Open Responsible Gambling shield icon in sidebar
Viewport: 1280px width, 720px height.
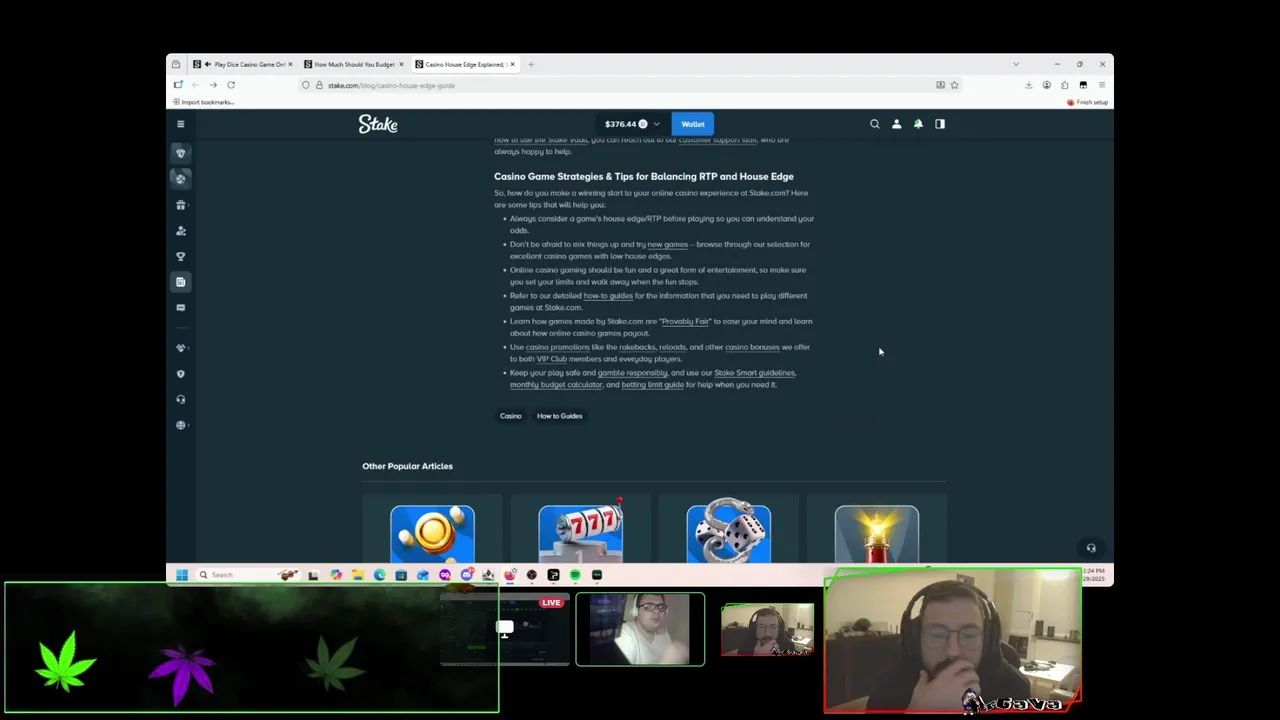[x=181, y=374]
